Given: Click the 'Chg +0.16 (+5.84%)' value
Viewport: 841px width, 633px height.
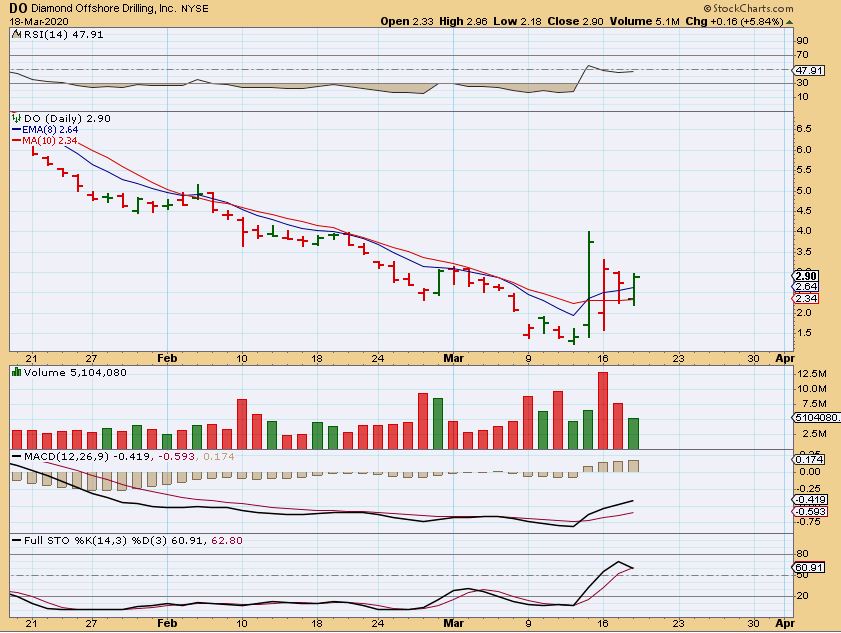Looking at the screenshot, I should [x=735, y=22].
